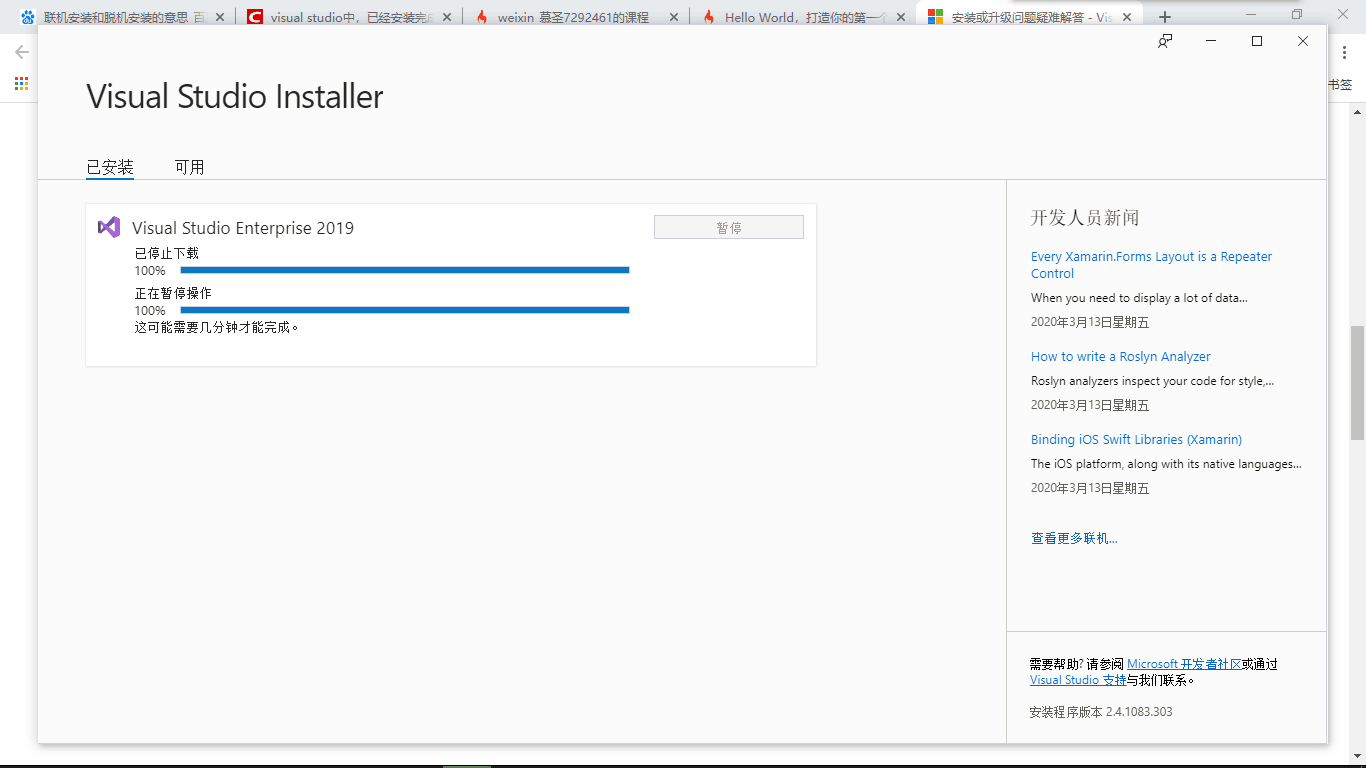Close the 联机安装和脱机安装 browser tab
1366x768 pixels.
pyautogui.click(x=220, y=17)
